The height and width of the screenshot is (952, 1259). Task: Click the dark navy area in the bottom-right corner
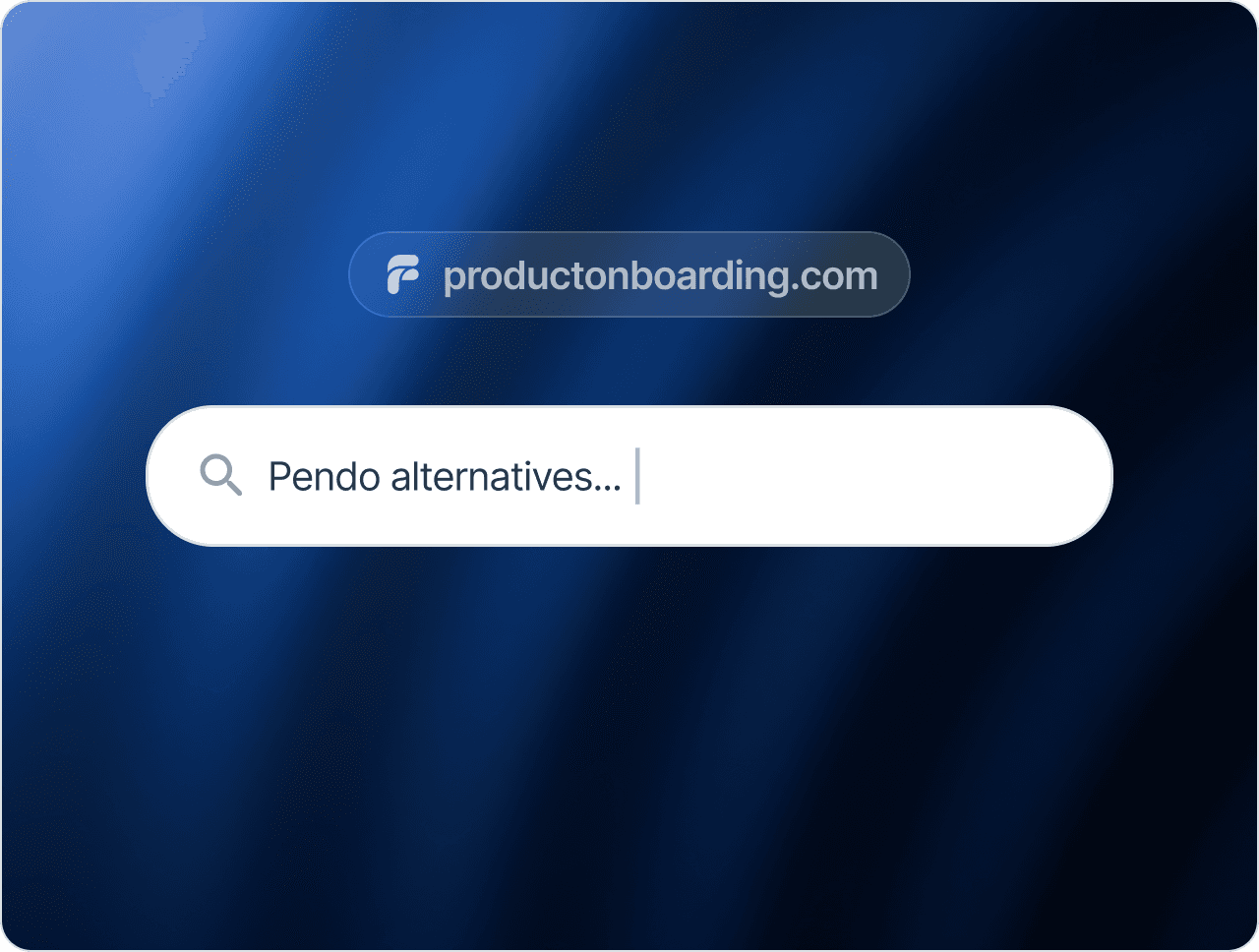point(1161,865)
